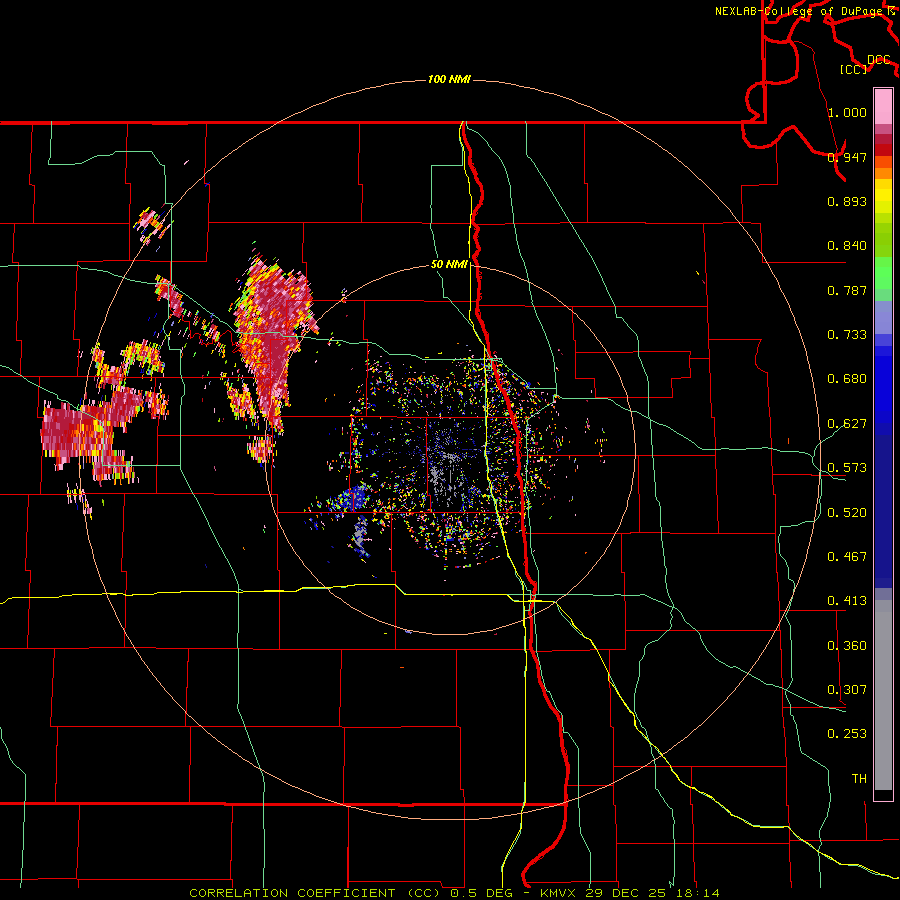Viewport: 900px width, 900px height.
Task: Select the 0.520 scale value
Action: click(x=847, y=513)
